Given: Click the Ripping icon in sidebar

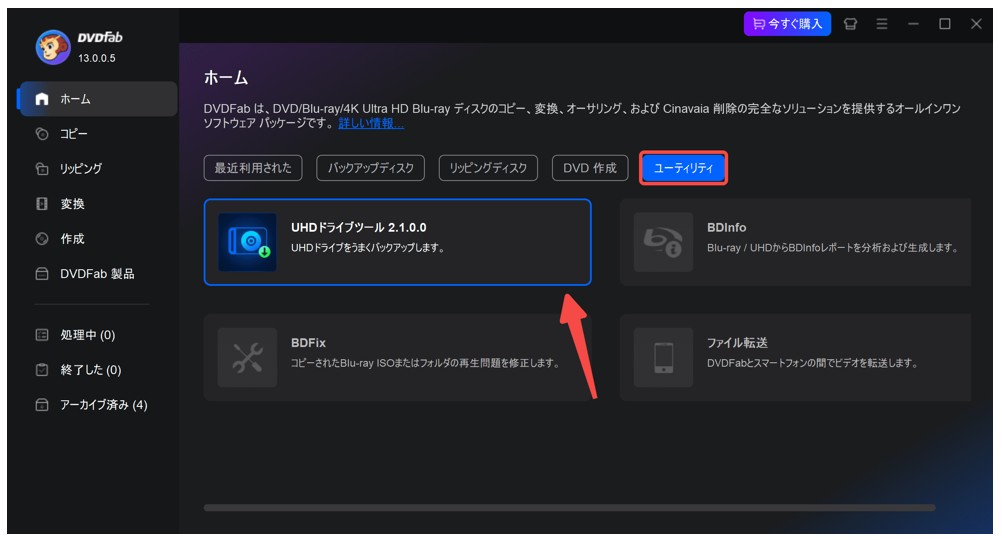Looking at the screenshot, I should pyautogui.click(x=42, y=169).
